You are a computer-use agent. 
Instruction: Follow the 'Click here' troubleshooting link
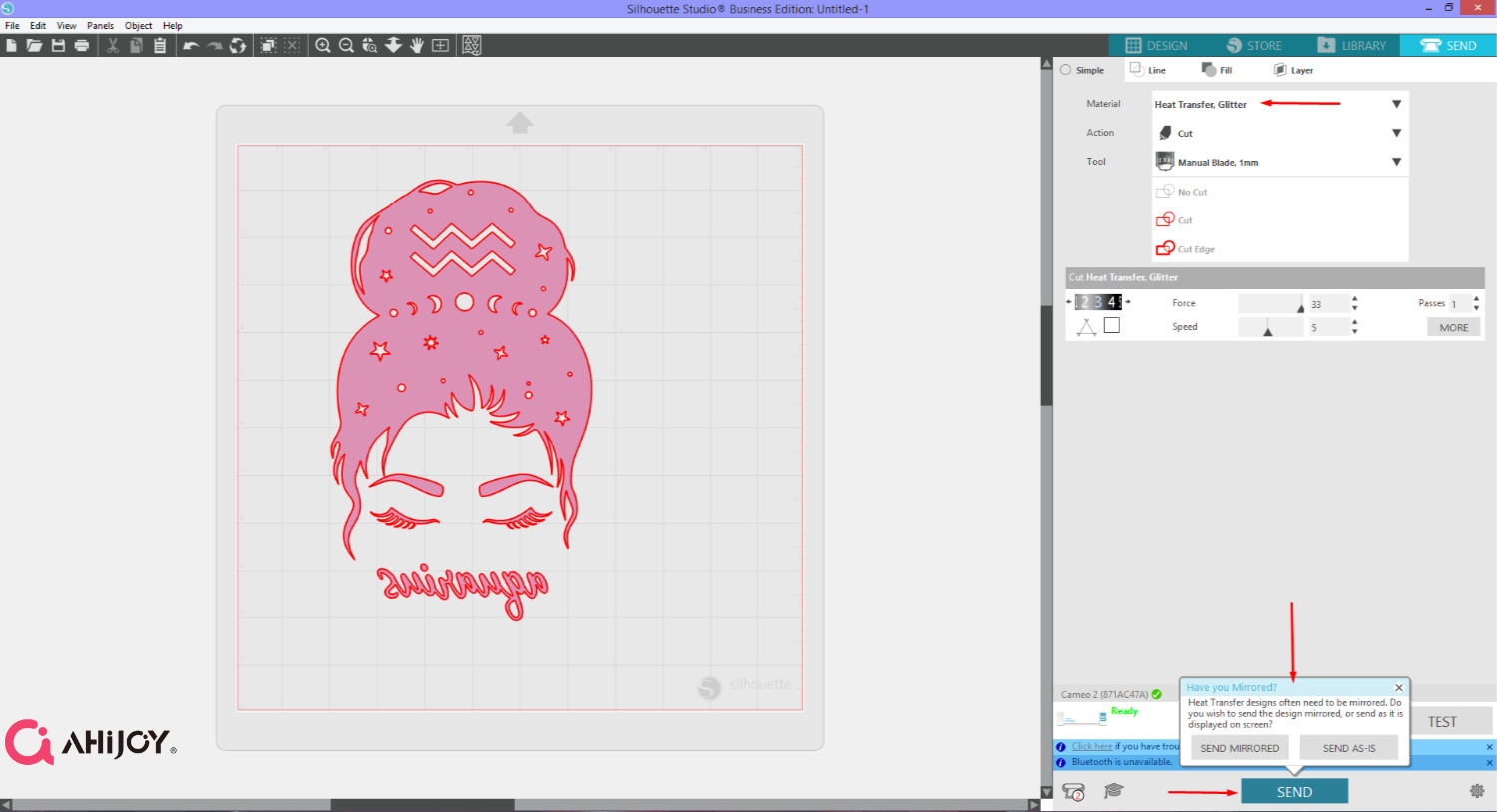1092,746
